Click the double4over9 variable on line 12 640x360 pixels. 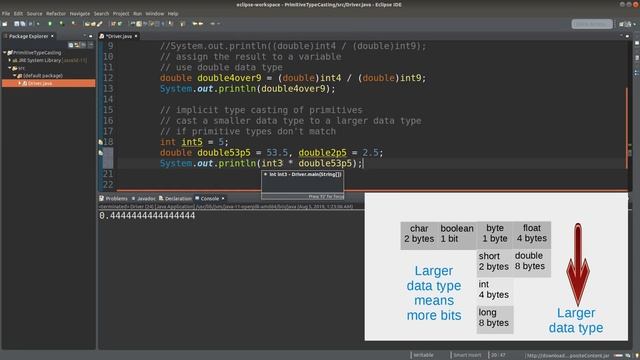click(229, 78)
